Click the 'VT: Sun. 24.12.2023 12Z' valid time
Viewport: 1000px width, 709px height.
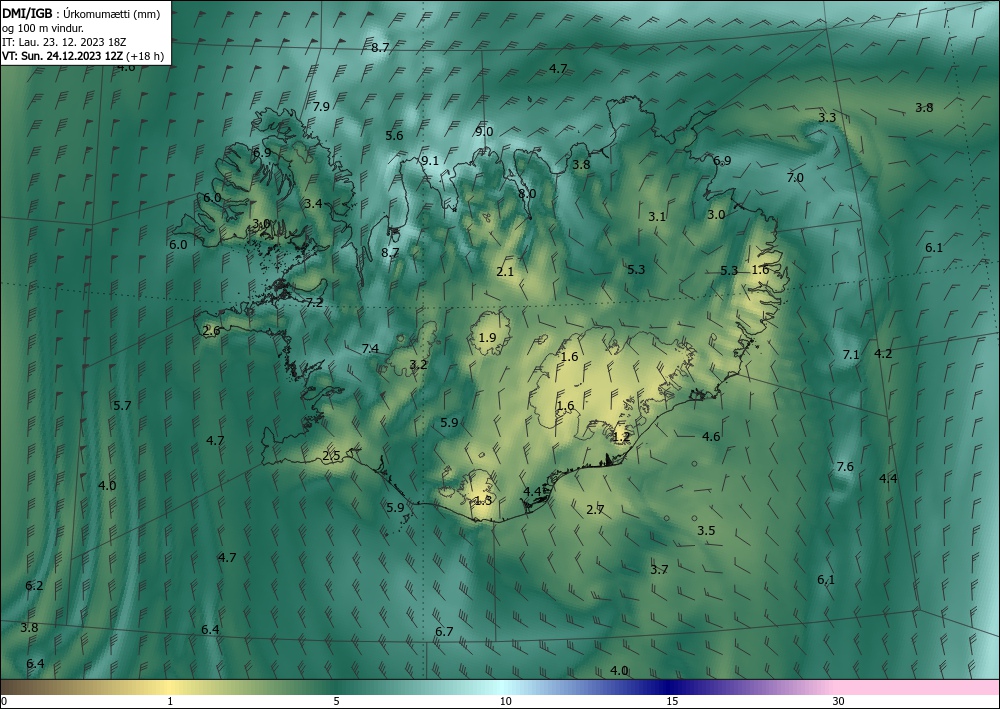coord(62,56)
